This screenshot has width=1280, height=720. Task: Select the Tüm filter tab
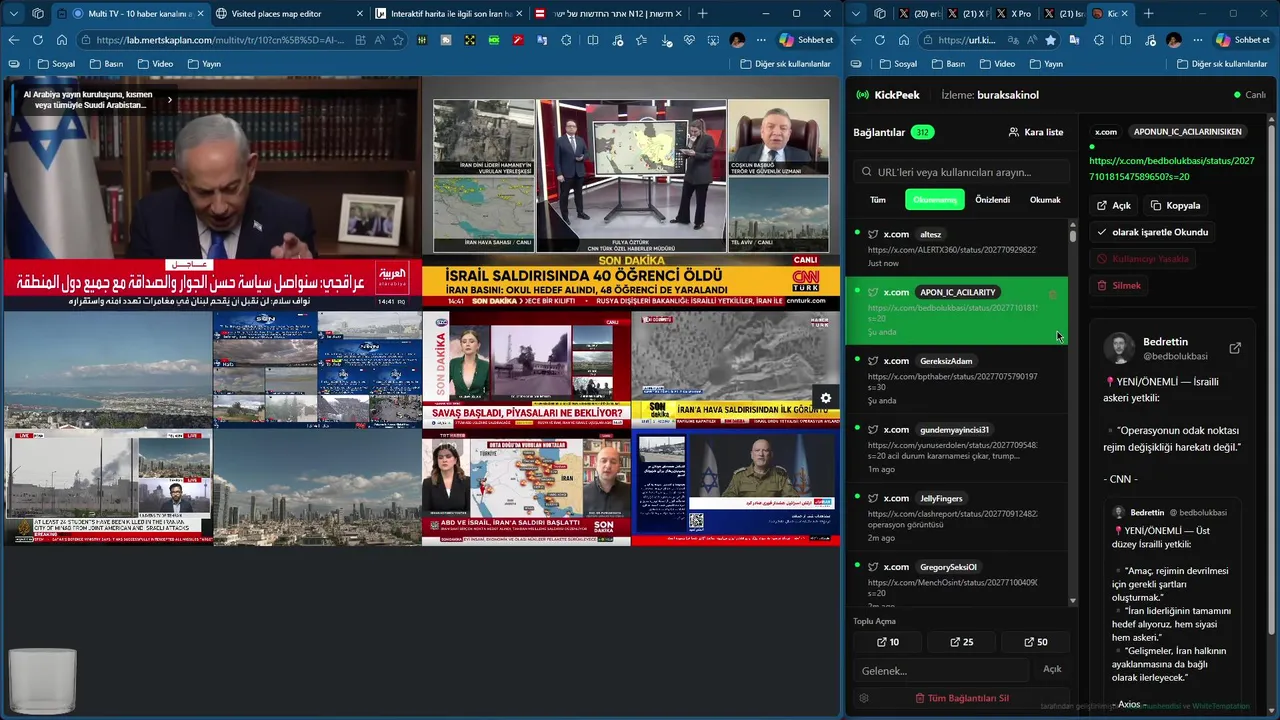(x=877, y=200)
